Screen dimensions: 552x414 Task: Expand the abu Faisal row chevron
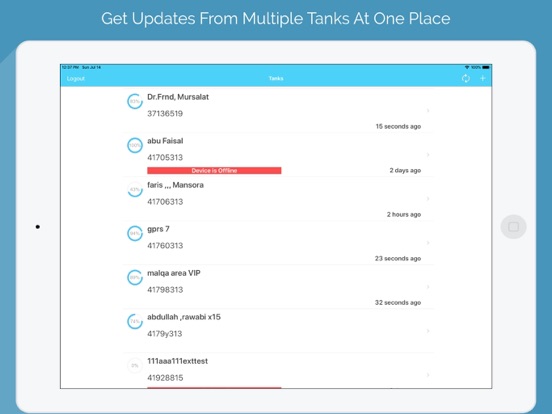[x=428, y=155]
